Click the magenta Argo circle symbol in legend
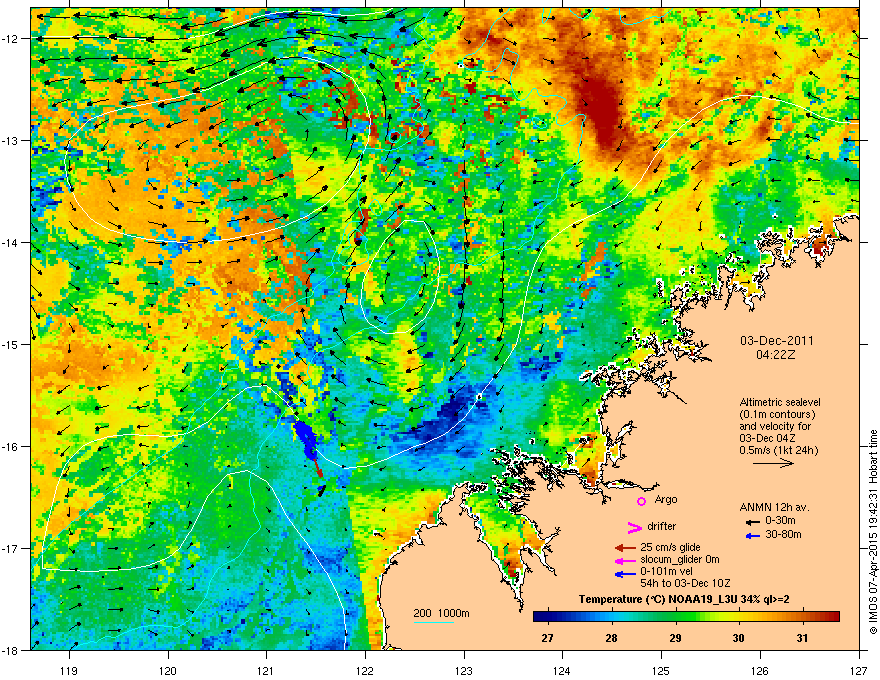 (x=641, y=501)
